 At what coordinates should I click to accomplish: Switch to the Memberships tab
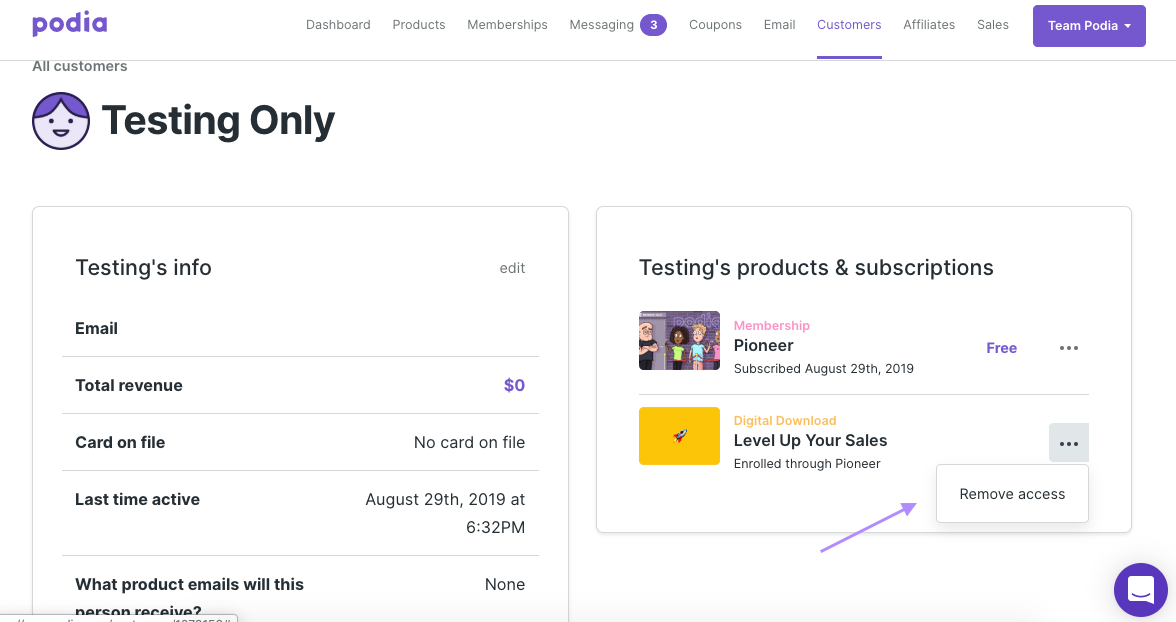pos(507,25)
